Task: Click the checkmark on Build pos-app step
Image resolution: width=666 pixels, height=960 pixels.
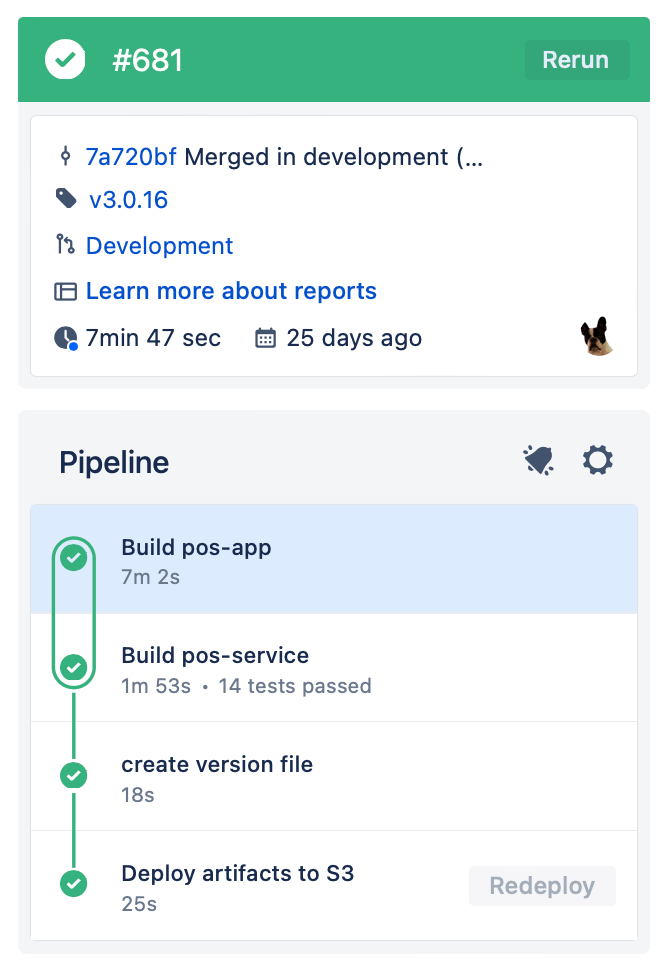Action: (x=73, y=558)
